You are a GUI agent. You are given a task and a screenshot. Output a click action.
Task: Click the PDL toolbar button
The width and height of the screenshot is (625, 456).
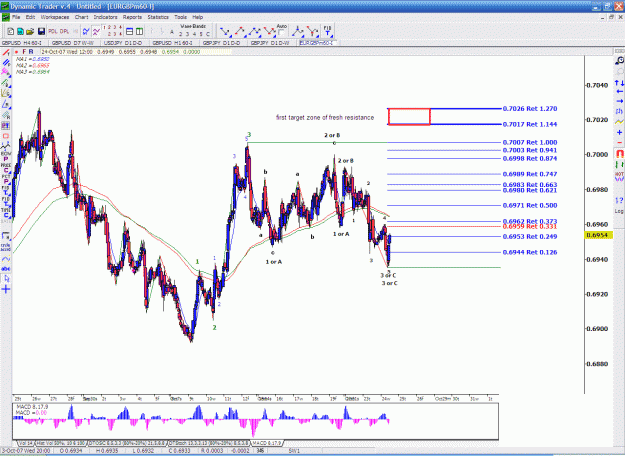(53, 31)
